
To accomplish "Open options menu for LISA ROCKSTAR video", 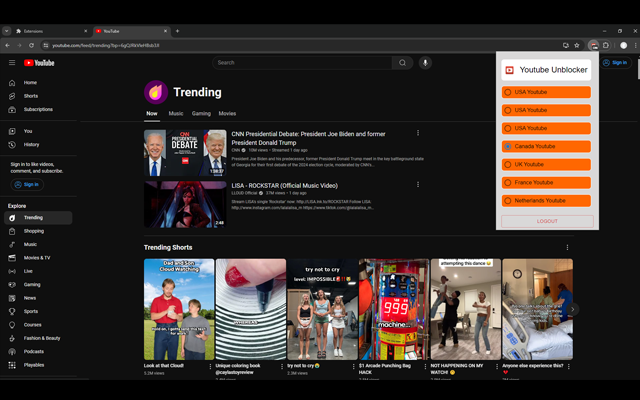I will click(x=418, y=184).
